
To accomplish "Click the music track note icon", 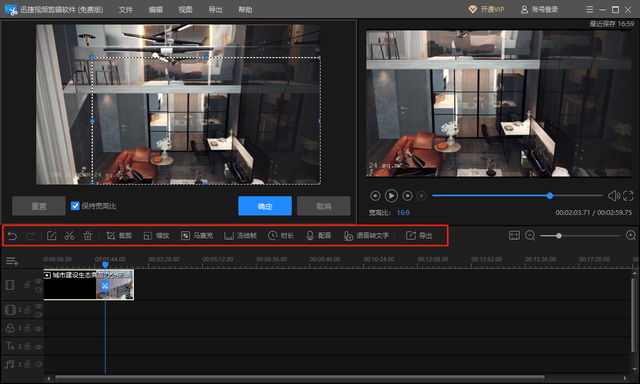I will tap(10, 364).
